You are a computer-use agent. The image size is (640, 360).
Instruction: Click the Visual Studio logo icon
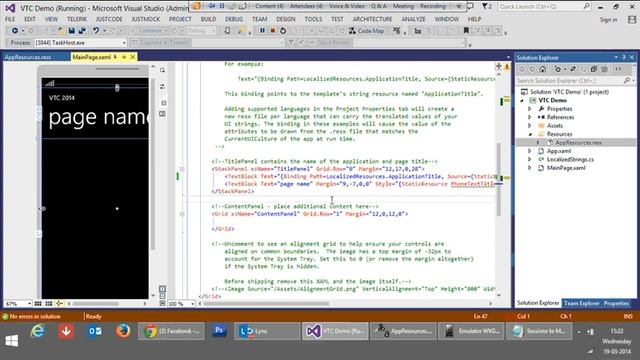click(x=10, y=8)
